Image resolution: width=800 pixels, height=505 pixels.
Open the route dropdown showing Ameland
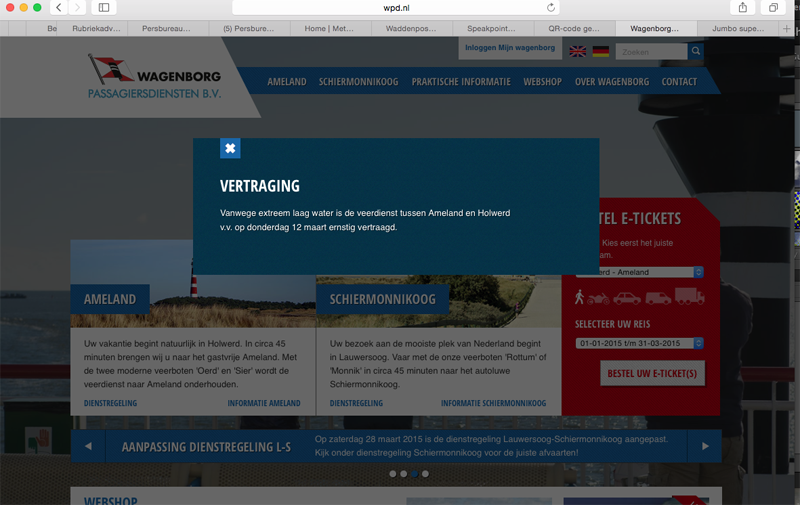(x=640, y=272)
